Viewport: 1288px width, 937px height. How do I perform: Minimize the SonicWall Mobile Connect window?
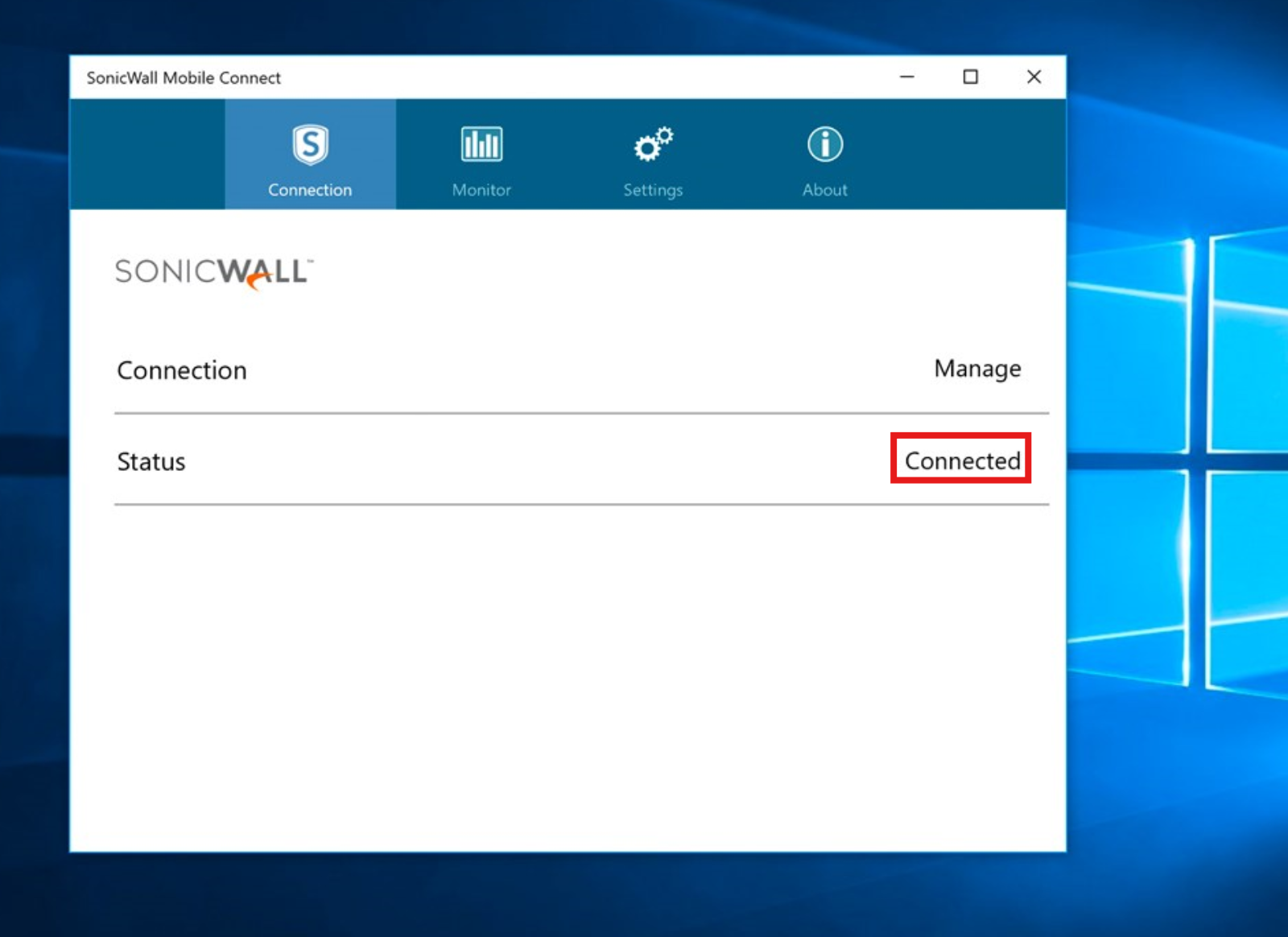907,77
